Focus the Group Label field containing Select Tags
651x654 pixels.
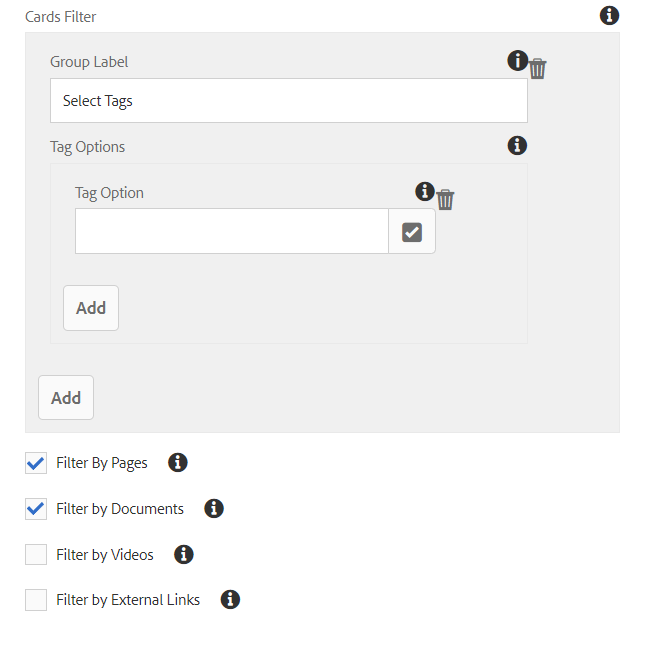tap(289, 101)
